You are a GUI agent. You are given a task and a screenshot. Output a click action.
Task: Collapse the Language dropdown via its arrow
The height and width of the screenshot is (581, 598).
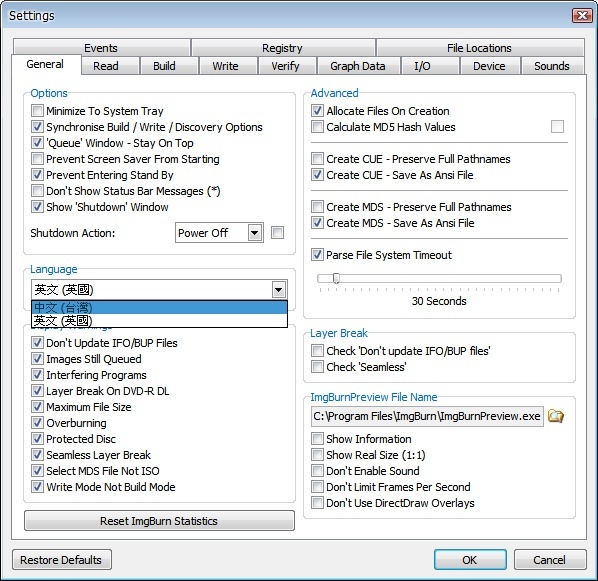279,290
